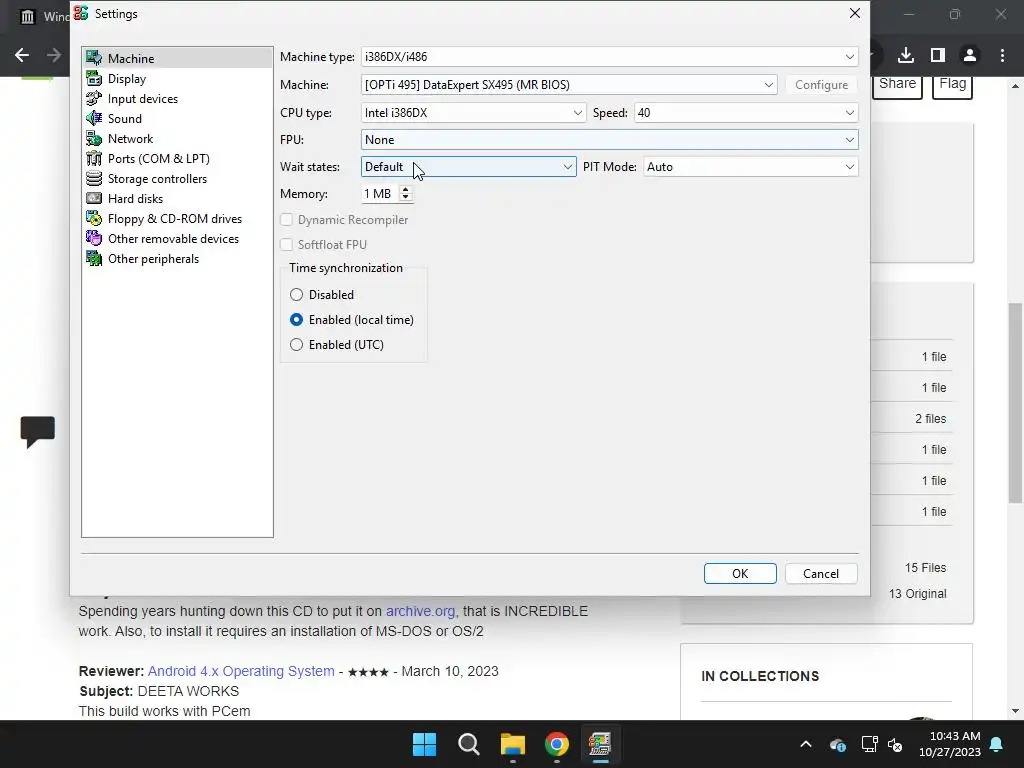Click the browser back arrow
Image resolution: width=1024 pixels, height=768 pixels.
coord(22,55)
